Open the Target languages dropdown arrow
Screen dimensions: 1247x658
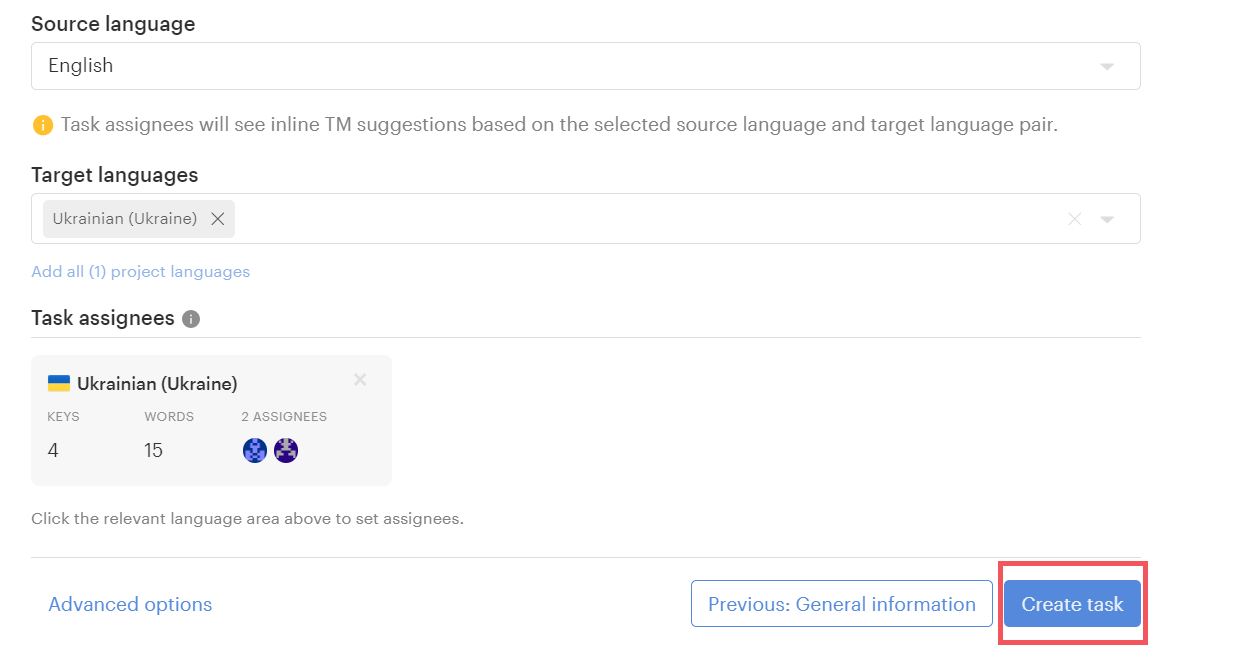[x=1107, y=219]
